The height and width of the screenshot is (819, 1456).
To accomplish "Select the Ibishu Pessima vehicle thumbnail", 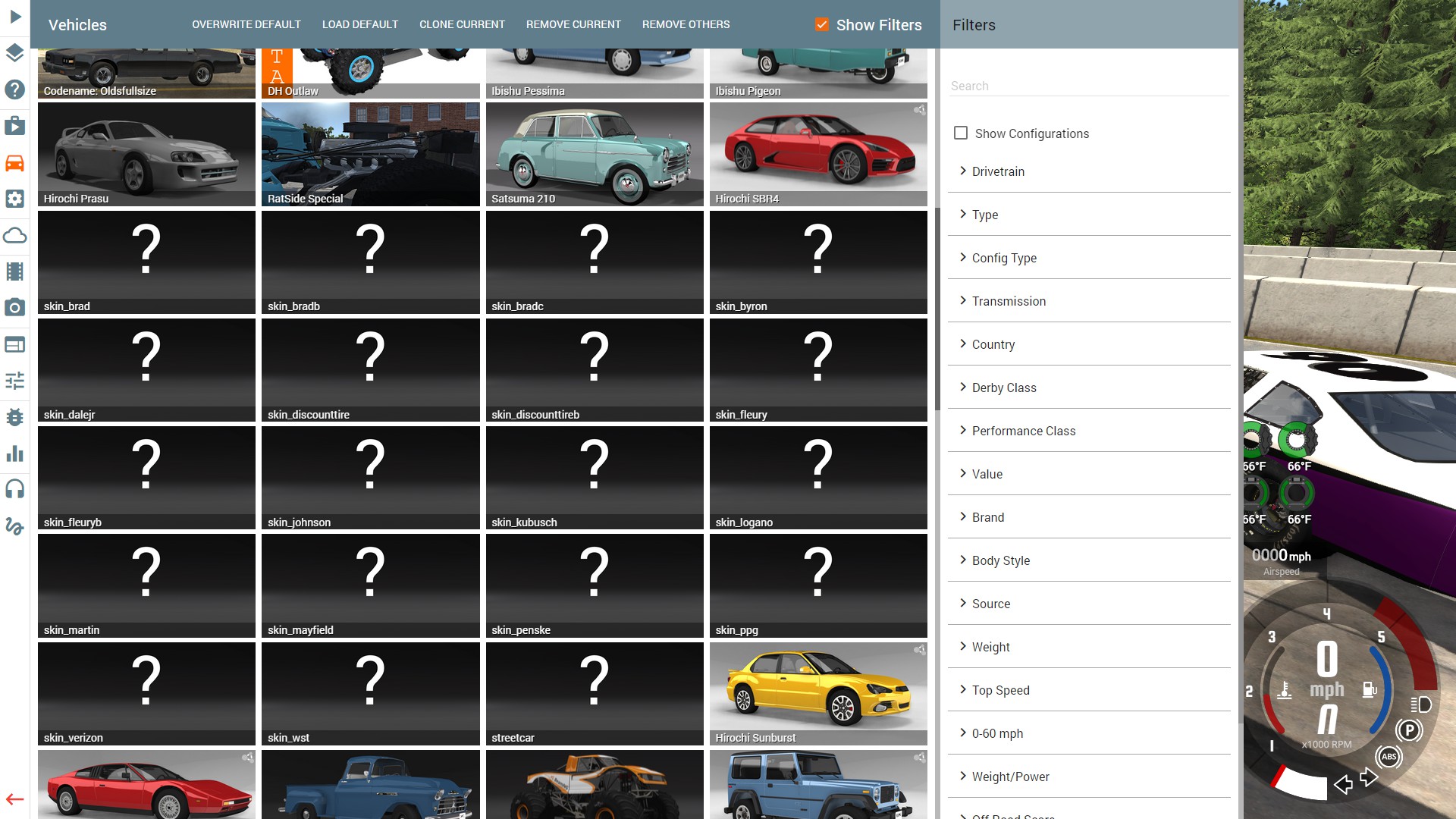I will click(x=595, y=73).
